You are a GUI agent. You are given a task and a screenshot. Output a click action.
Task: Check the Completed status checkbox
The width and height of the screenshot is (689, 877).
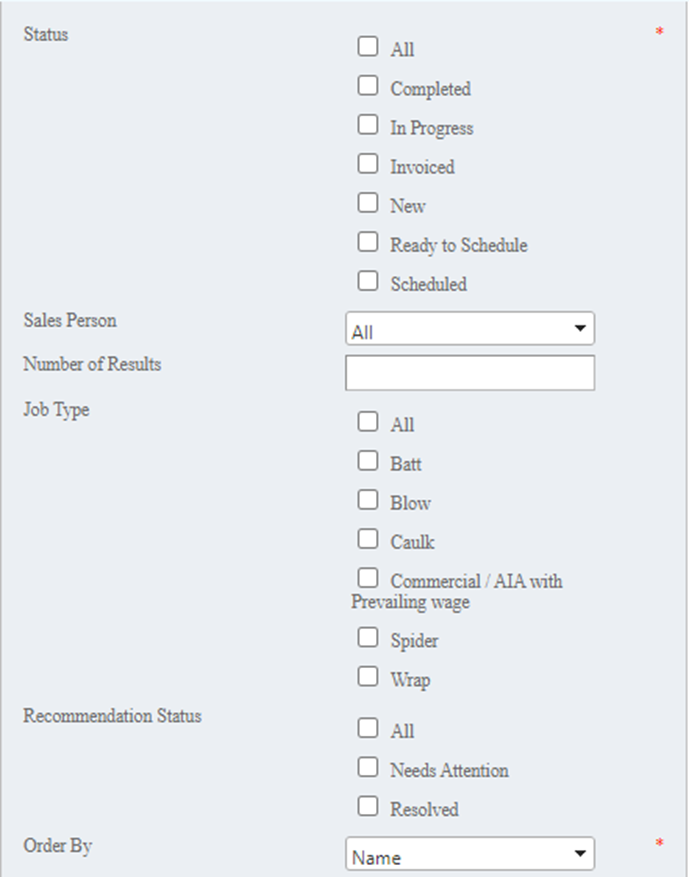(368, 86)
